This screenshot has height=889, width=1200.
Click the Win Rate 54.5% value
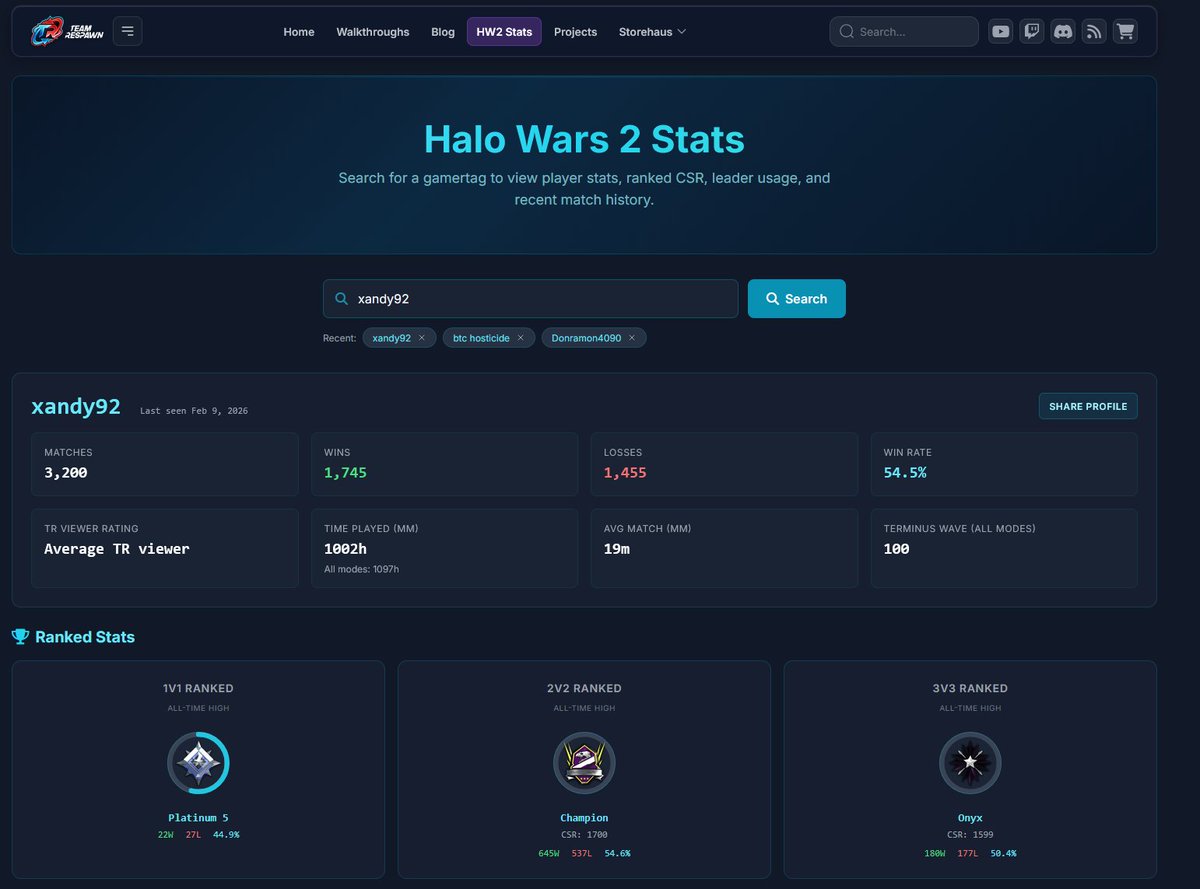(x=905, y=472)
